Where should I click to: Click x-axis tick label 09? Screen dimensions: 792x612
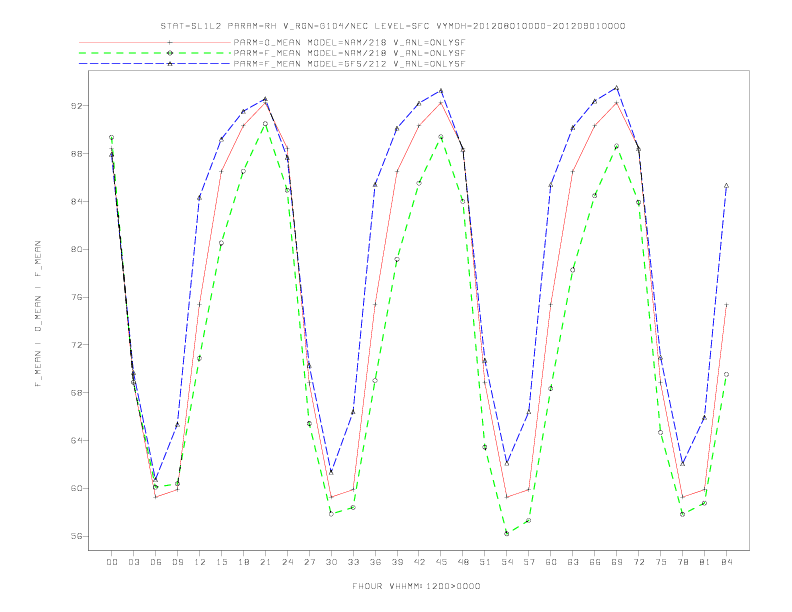(x=178, y=562)
